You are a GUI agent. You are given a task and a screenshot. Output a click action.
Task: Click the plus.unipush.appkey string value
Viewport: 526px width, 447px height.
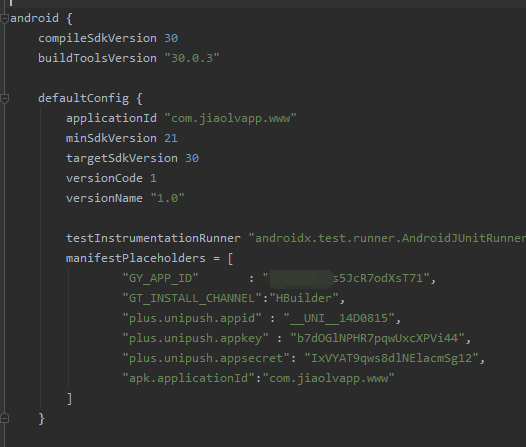pos(377,338)
